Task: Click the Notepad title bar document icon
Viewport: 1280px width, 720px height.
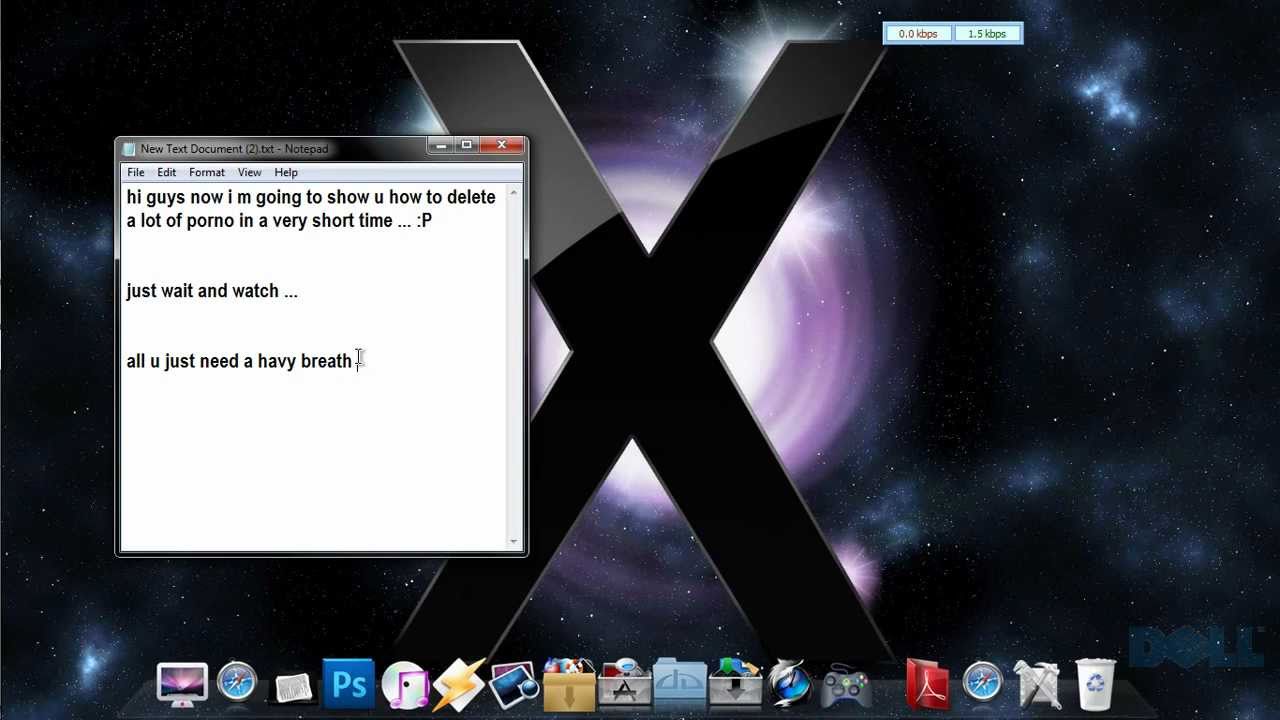Action: coord(129,149)
